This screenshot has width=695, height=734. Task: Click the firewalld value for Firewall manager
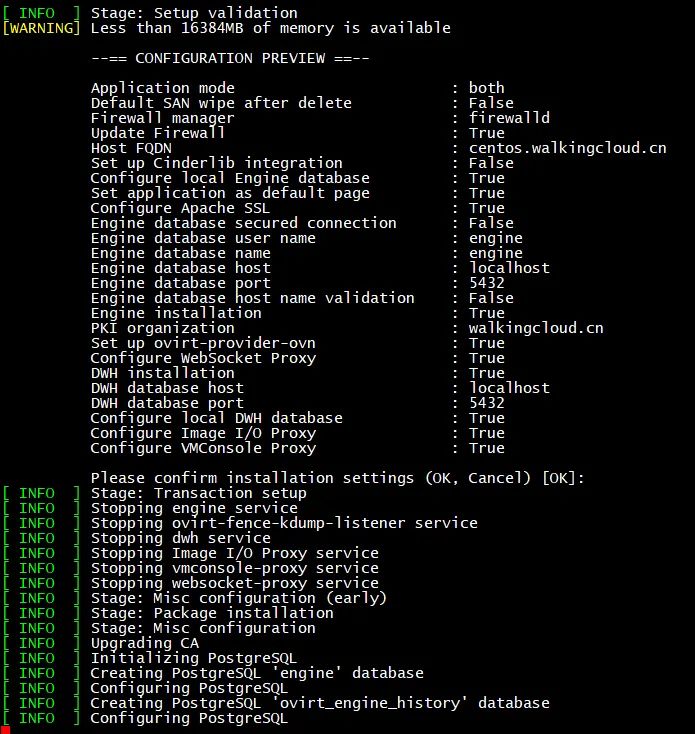[513, 118]
